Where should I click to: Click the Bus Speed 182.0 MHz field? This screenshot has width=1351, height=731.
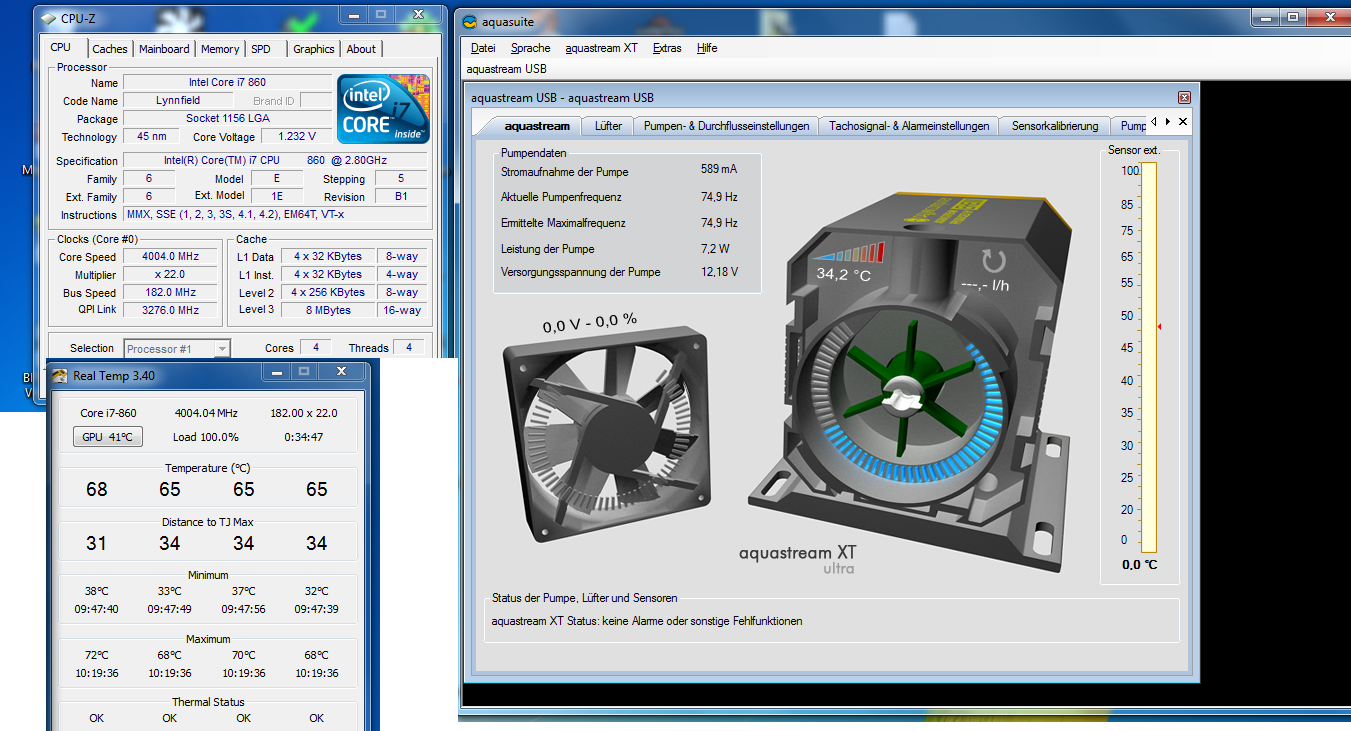171,293
